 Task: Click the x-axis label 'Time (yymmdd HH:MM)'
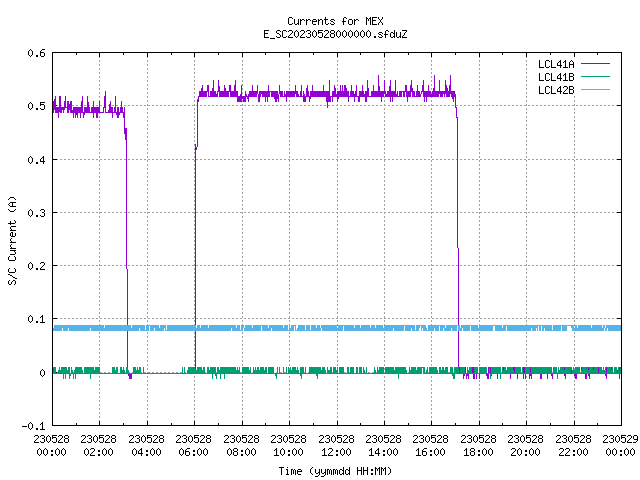point(335,471)
